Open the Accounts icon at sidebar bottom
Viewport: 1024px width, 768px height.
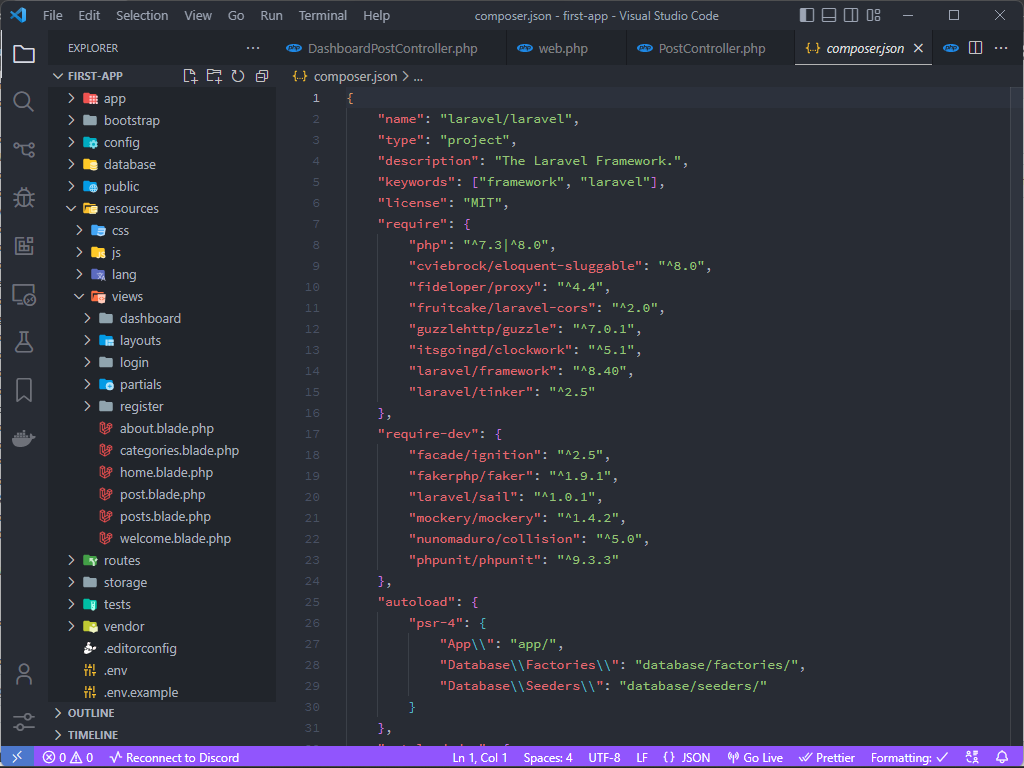coord(24,675)
